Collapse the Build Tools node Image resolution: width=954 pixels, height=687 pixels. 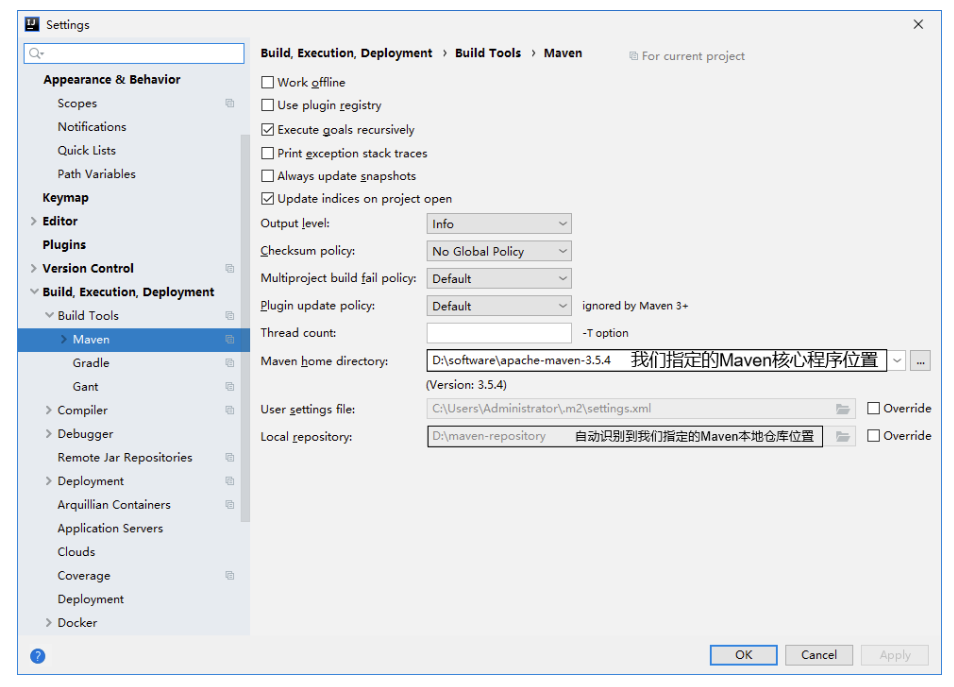49,315
